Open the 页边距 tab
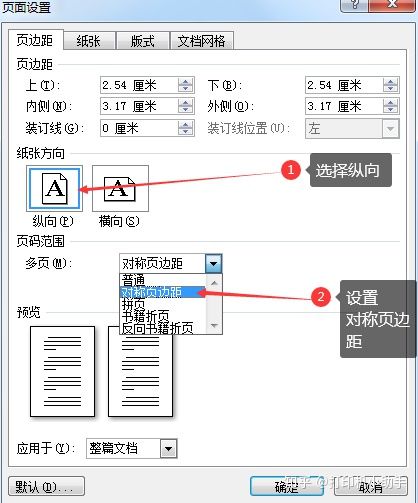 35,40
